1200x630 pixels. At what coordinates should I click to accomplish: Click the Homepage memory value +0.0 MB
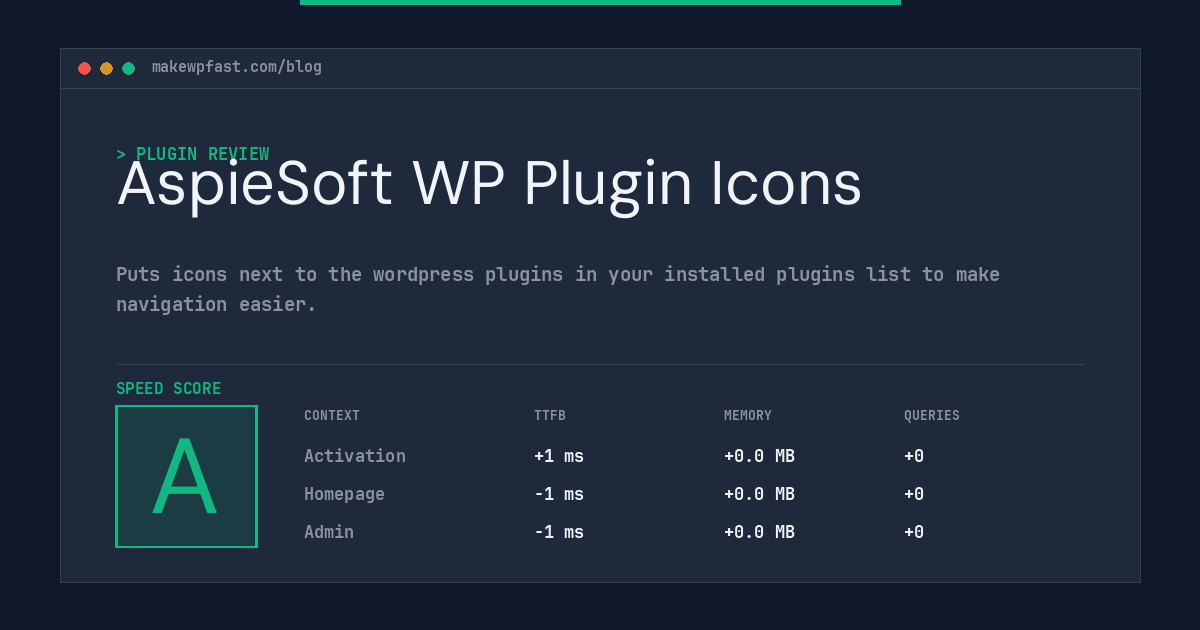pyautogui.click(x=759, y=494)
